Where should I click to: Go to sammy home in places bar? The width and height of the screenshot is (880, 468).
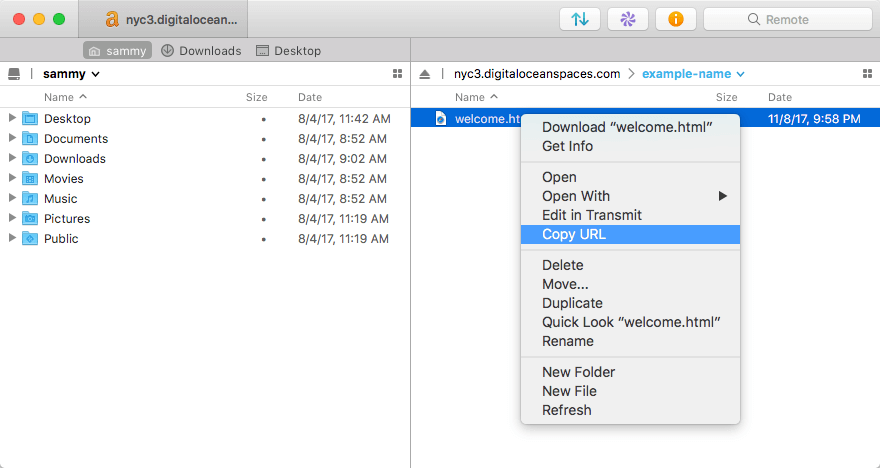click(117, 51)
